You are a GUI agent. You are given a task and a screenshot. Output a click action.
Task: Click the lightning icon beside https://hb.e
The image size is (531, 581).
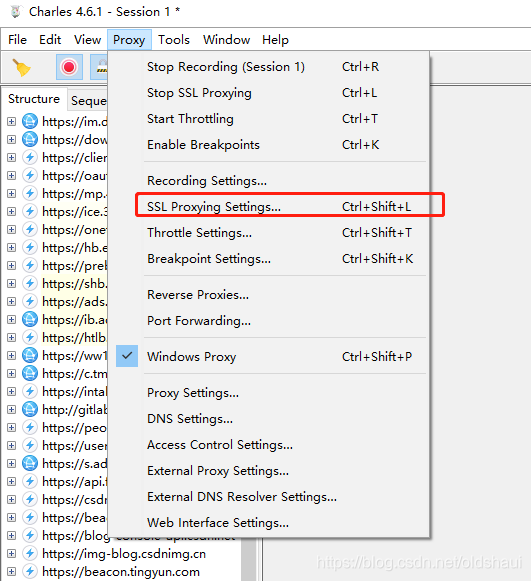pyautogui.click(x=30, y=247)
